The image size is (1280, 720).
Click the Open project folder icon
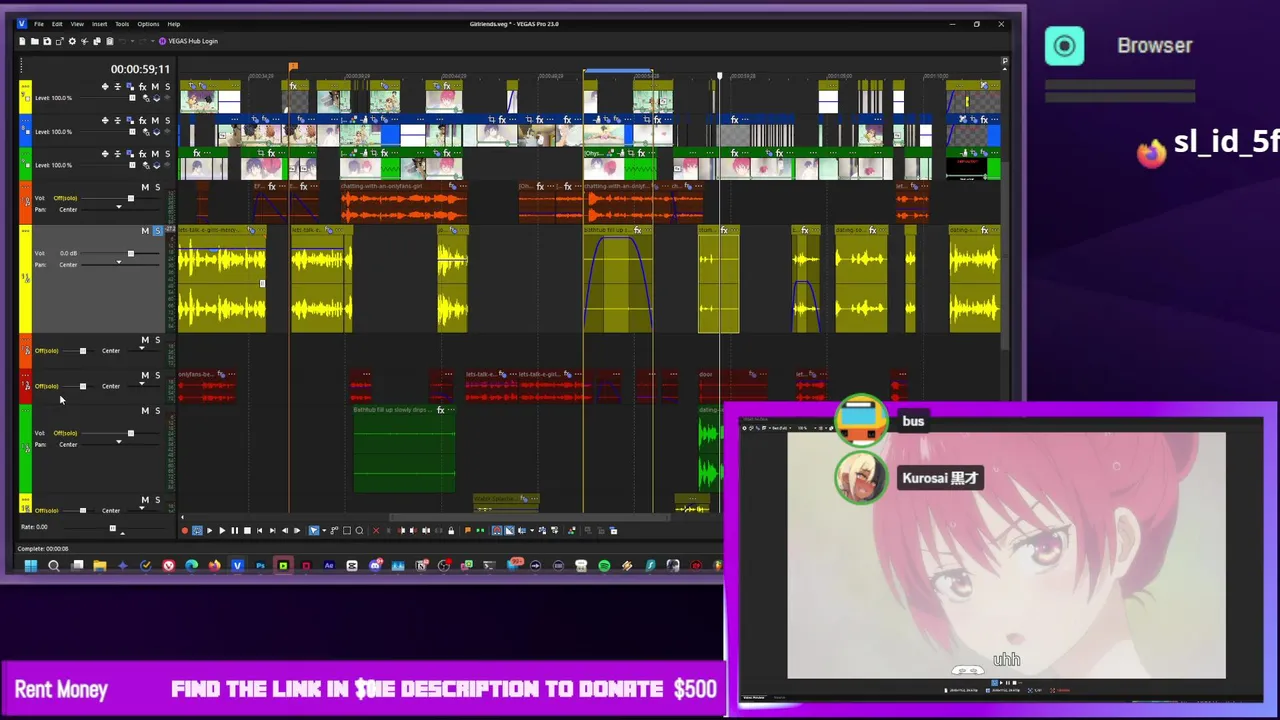tap(35, 41)
